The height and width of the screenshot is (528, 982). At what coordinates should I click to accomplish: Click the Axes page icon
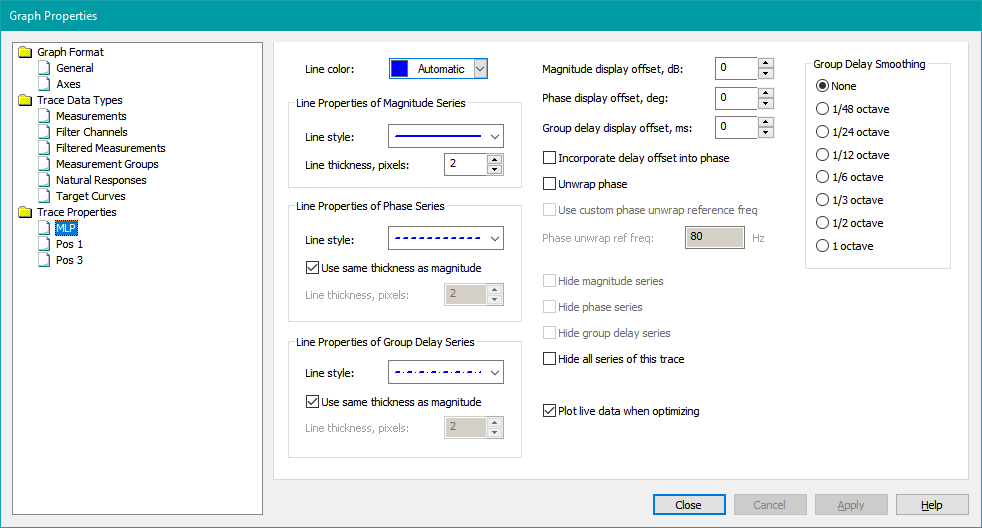(x=44, y=84)
